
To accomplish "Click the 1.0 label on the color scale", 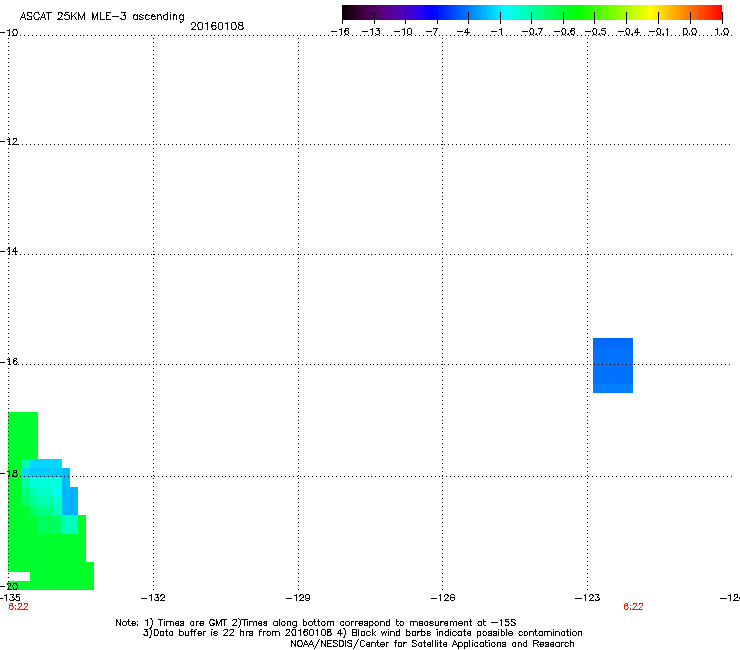I will click(x=722, y=32).
